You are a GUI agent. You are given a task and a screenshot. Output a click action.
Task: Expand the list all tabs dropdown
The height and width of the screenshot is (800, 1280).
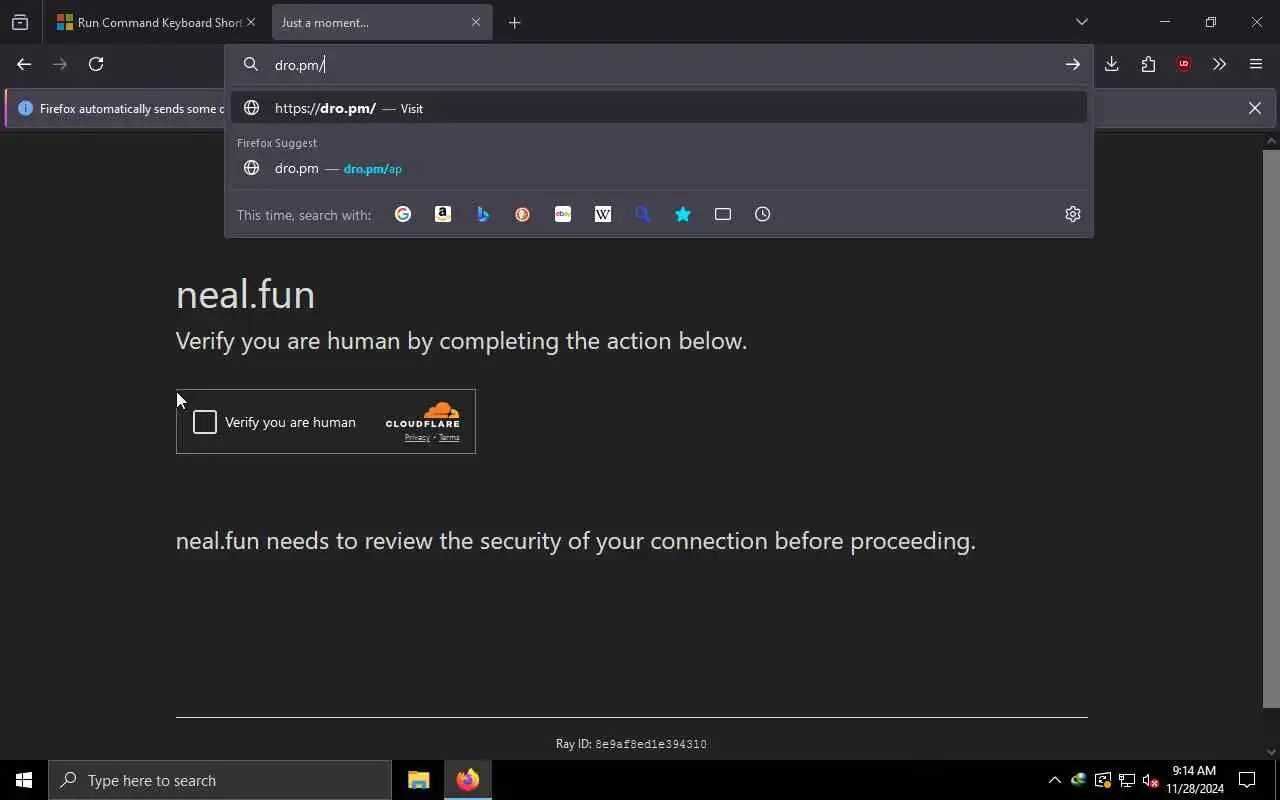click(x=1081, y=22)
